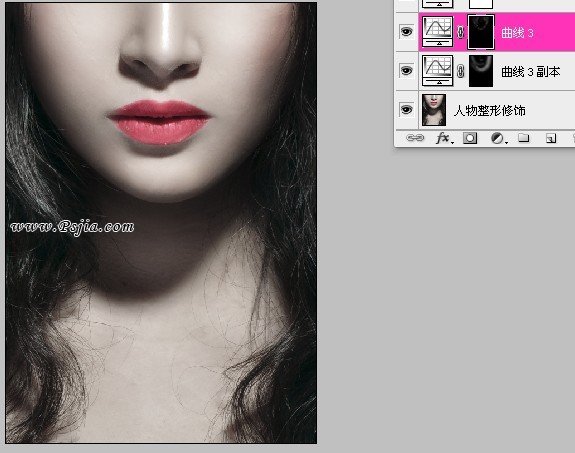The image size is (575, 453).
Task: Create a new group with the folder icon
Action: (523, 138)
